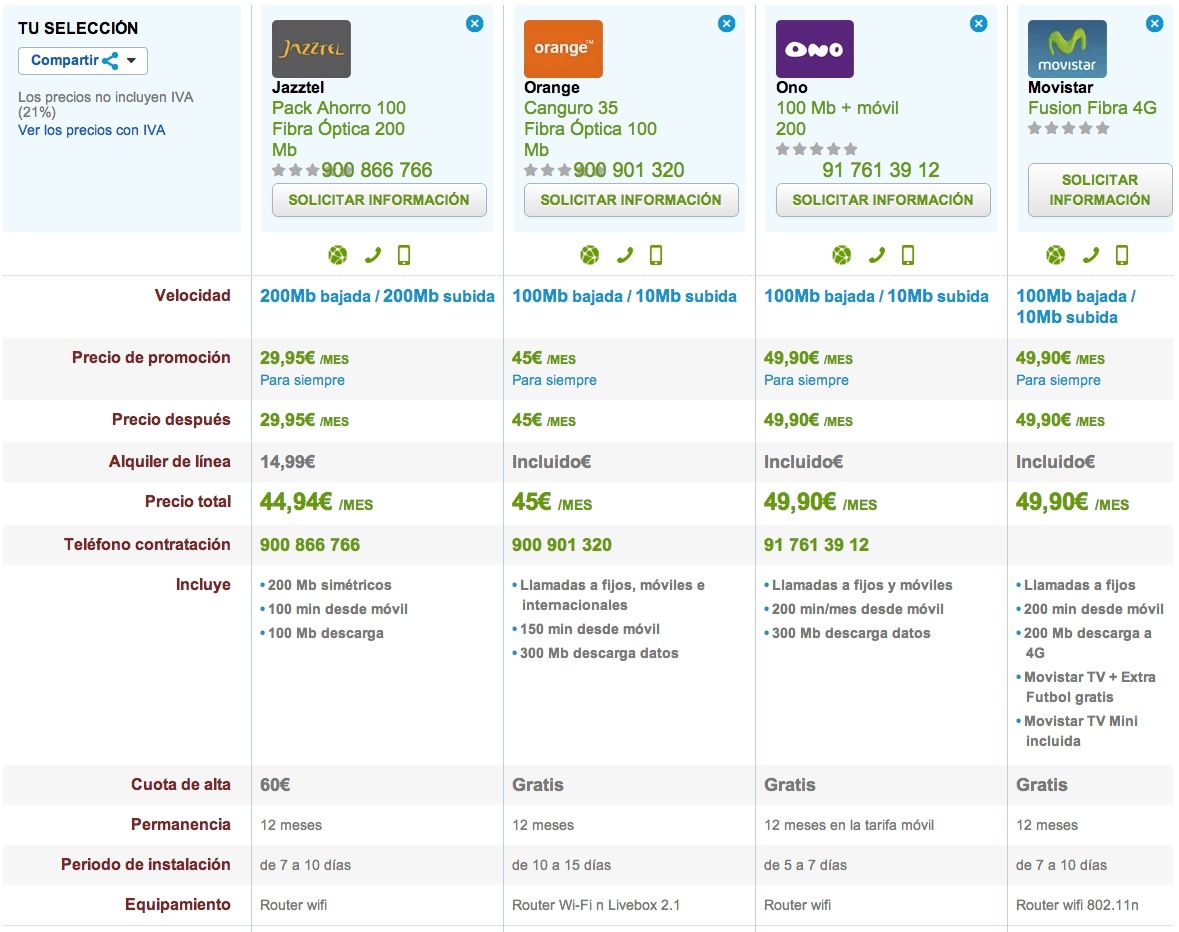Click Orange mobile device icon
The height and width of the screenshot is (932, 1179).
pyautogui.click(x=656, y=256)
